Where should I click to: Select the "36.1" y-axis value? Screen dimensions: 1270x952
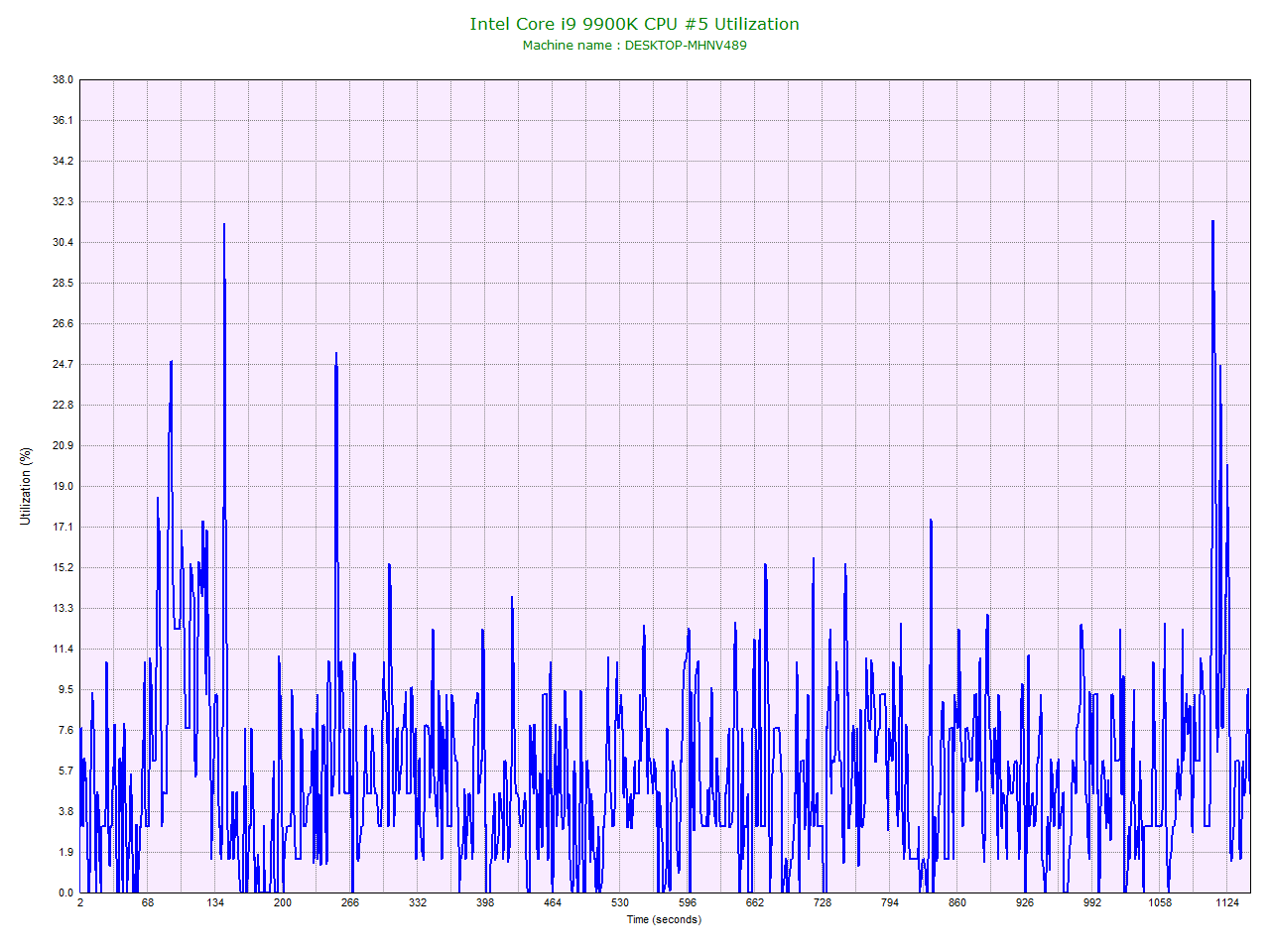tap(63, 121)
